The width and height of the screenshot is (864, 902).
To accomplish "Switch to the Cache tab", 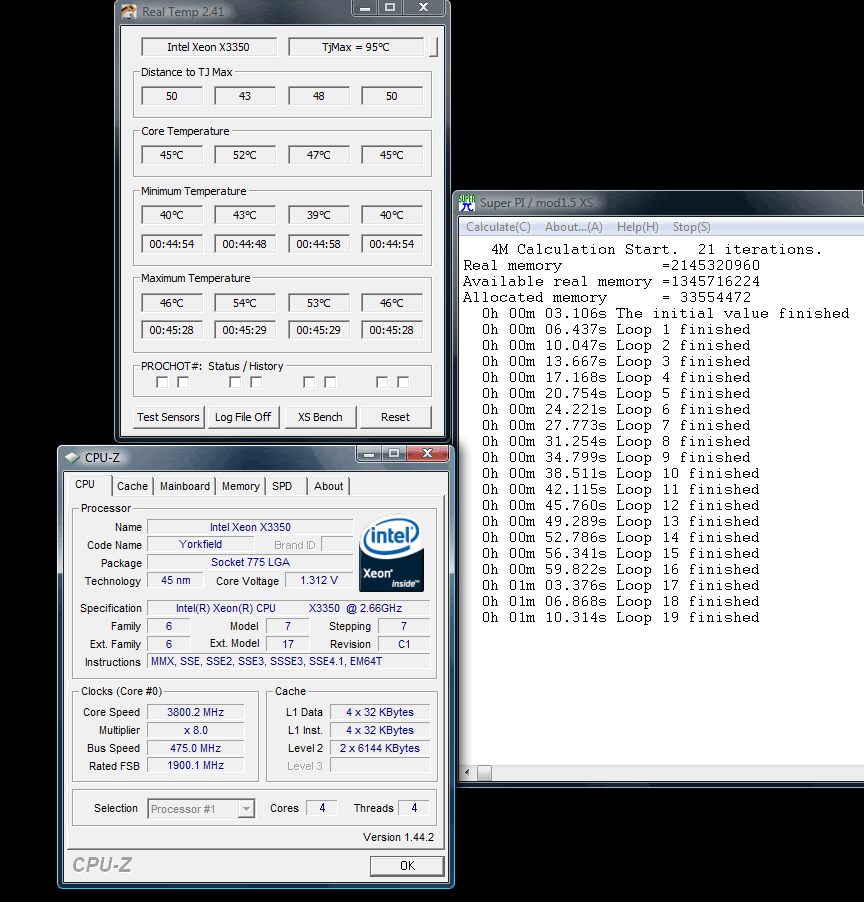I will 132,486.
